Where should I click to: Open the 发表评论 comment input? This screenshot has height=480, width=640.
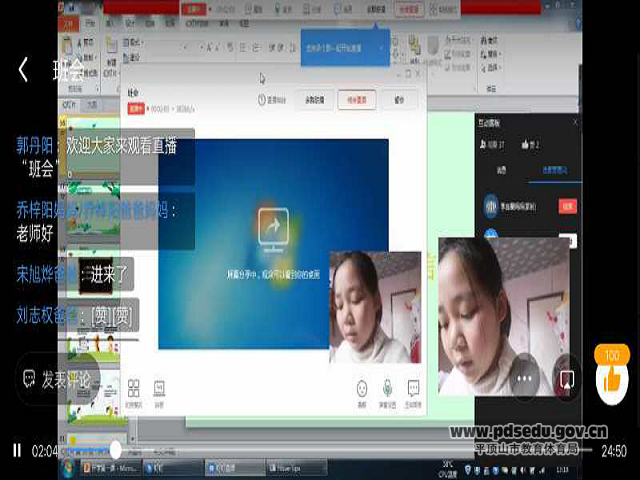58,379
